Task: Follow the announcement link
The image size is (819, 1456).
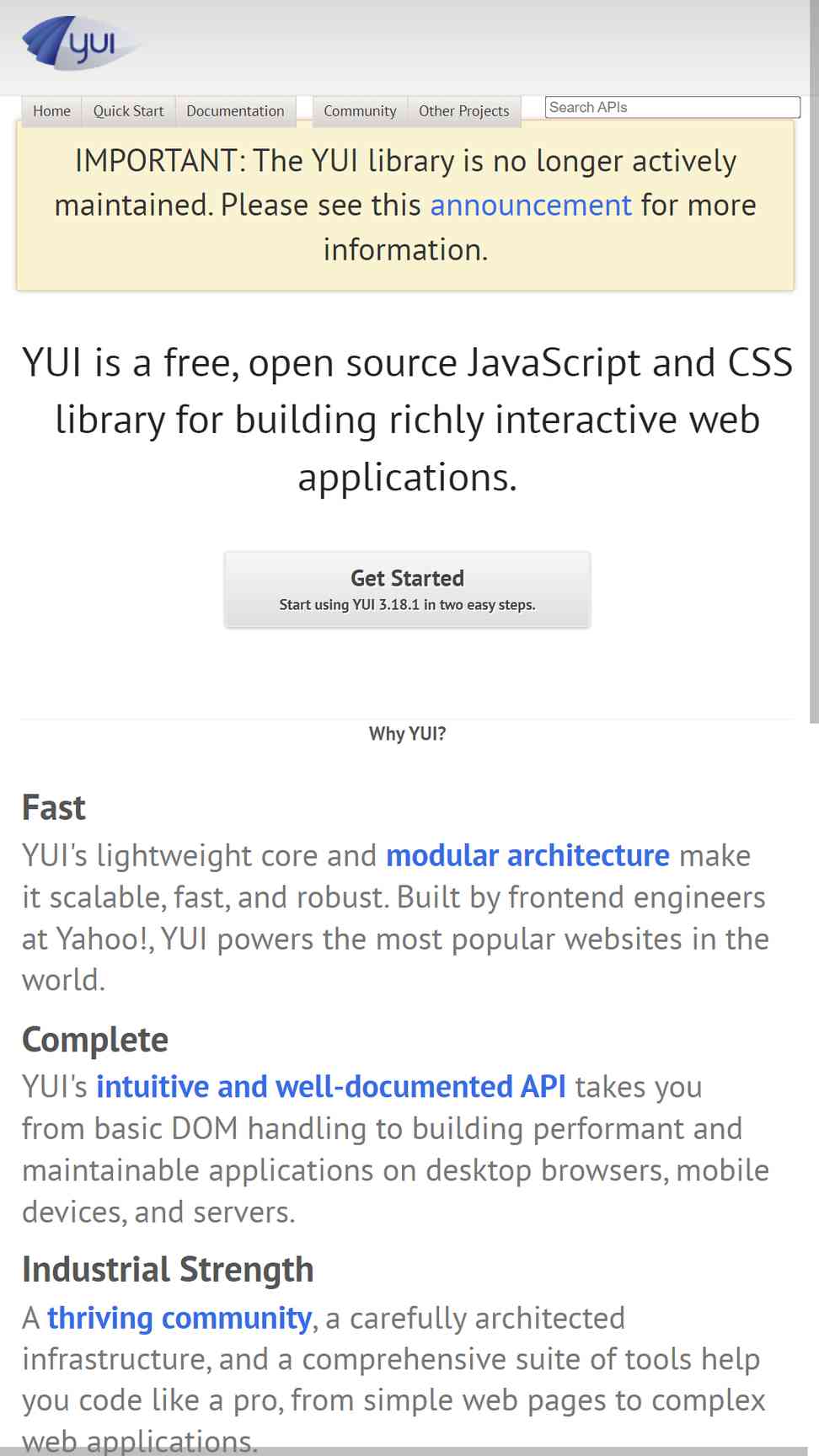Action: pos(531,205)
